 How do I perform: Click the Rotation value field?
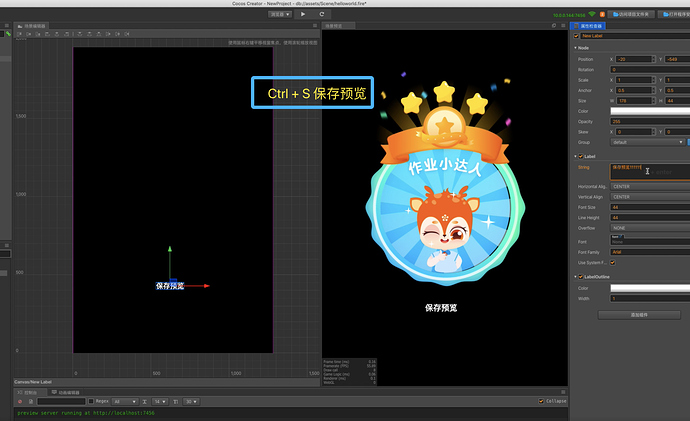(650, 70)
